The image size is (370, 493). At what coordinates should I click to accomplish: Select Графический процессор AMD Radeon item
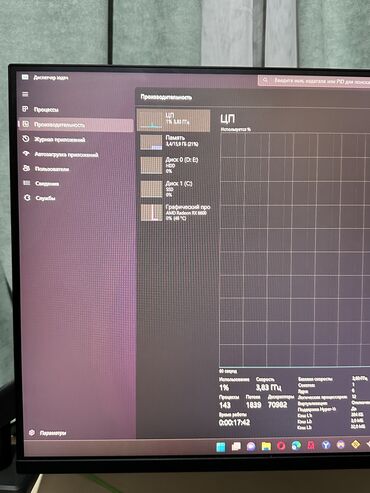[x=174, y=212]
